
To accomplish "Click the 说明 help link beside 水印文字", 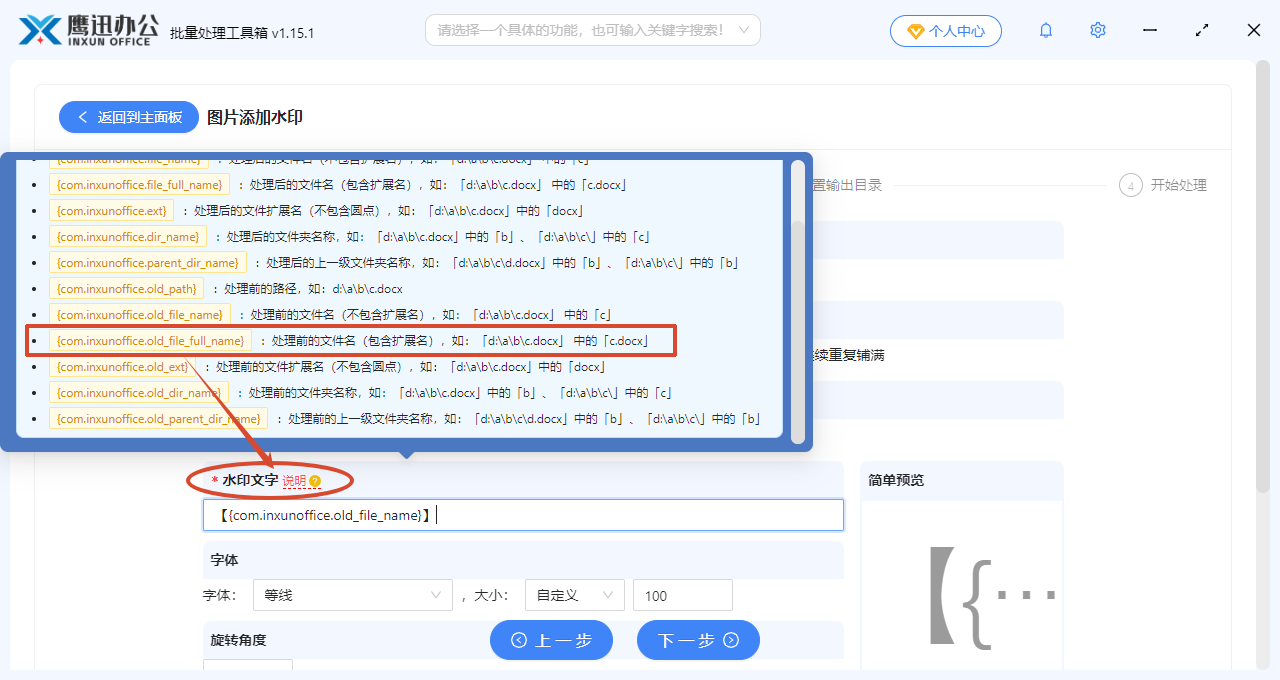I will pos(294,481).
